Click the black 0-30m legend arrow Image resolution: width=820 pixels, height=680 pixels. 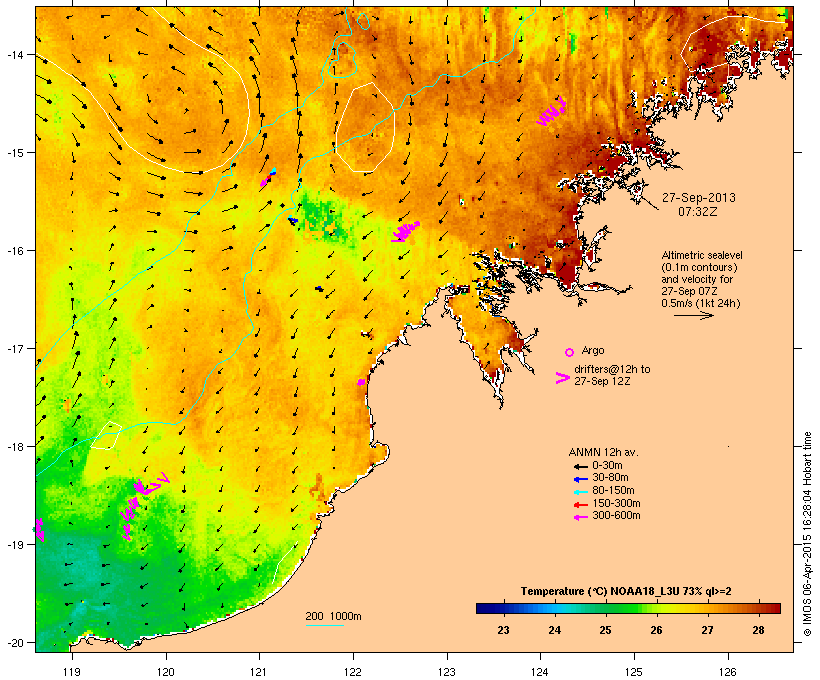pos(580,466)
